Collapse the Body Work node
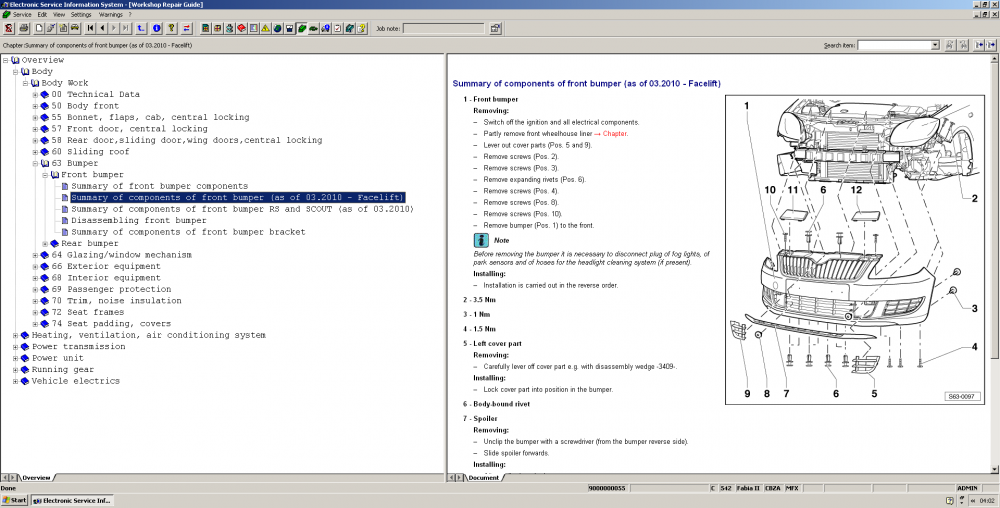Image resolution: width=1000 pixels, height=508 pixels. point(26,83)
